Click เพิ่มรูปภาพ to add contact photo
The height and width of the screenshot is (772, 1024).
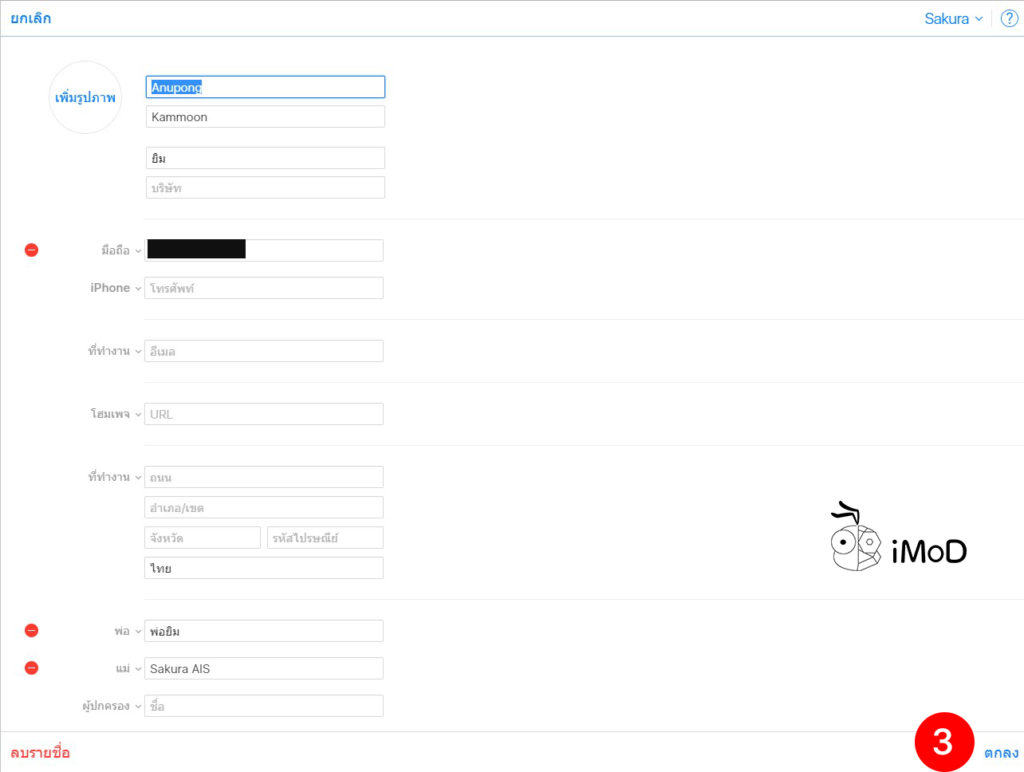[x=85, y=98]
